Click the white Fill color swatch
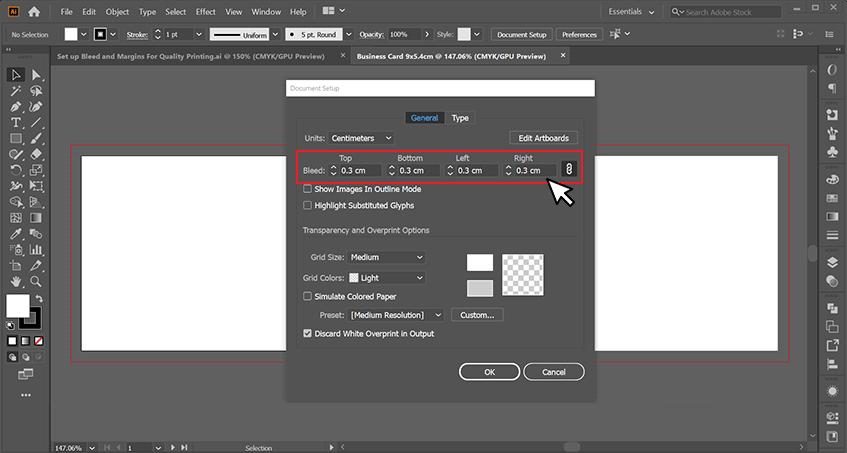 coord(17,306)
